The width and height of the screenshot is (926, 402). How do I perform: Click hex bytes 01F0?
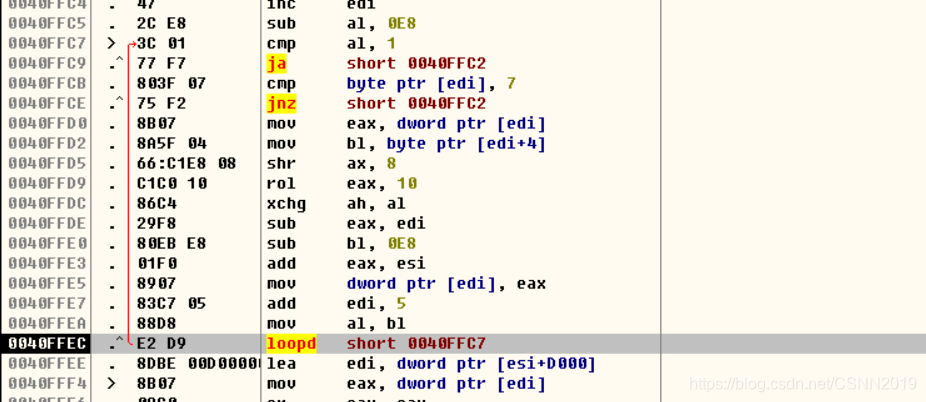pyautogui.click(x=156, y=264)
